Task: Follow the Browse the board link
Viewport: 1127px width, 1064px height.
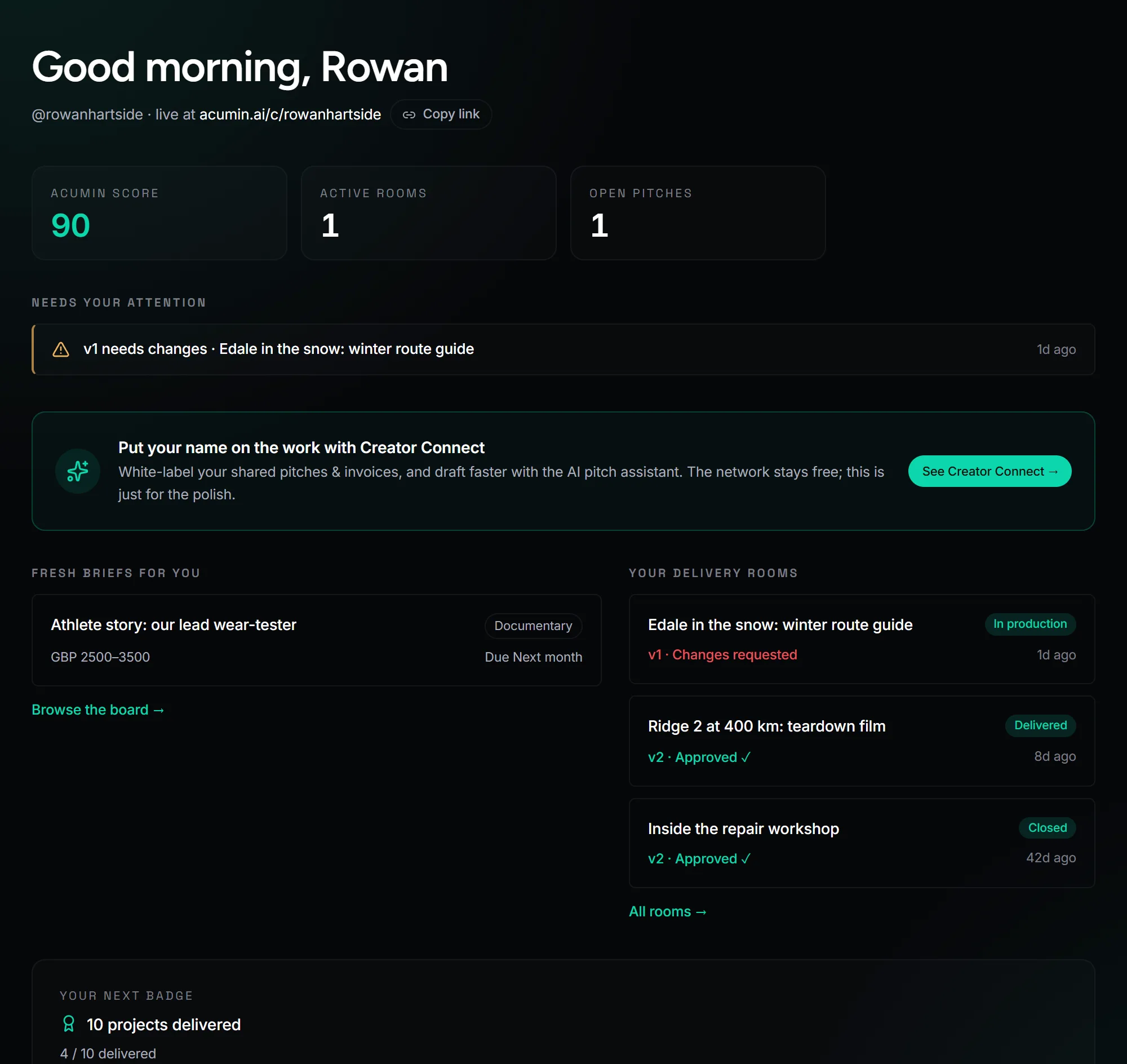Action: [97, 710]
